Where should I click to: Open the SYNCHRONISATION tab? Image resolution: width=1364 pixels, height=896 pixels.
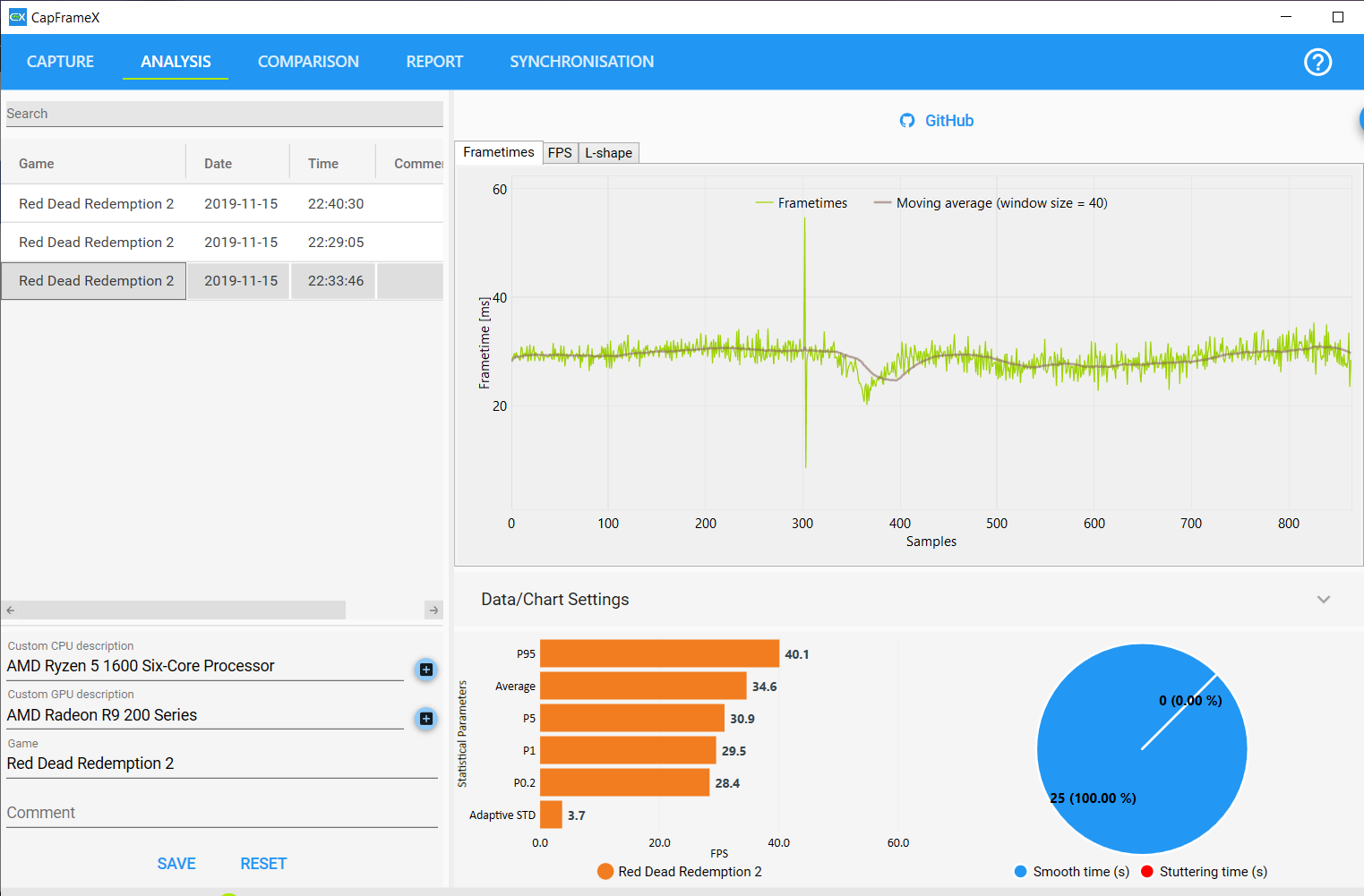pos(582,62)
